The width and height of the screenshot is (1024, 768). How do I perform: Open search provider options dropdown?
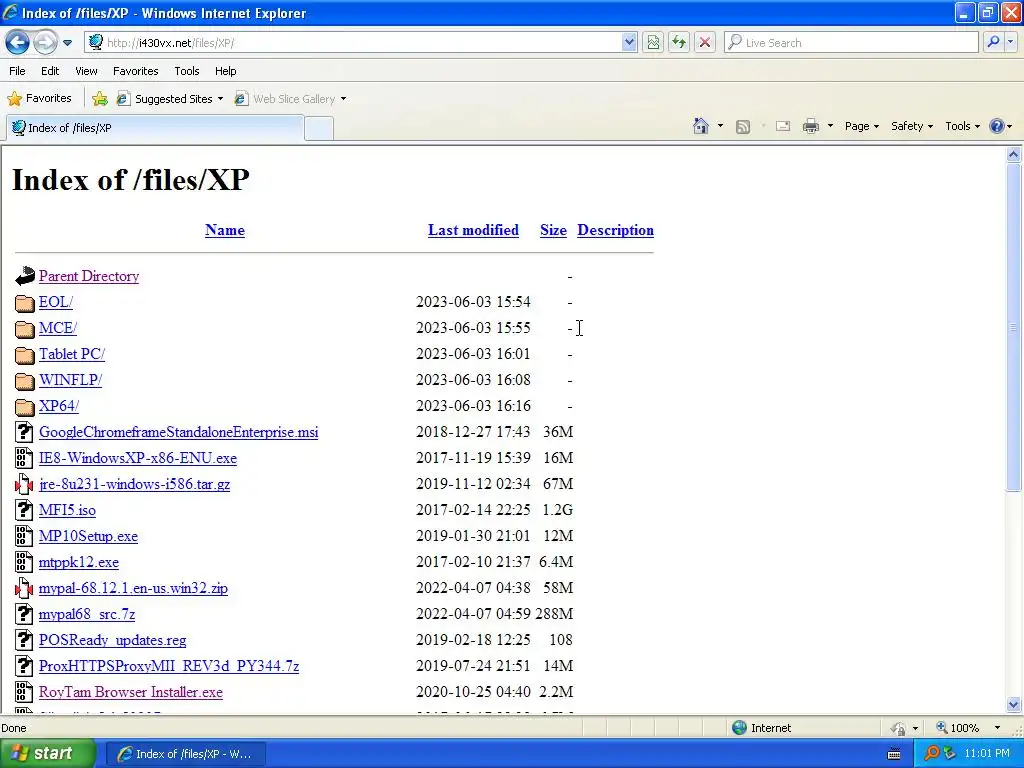(x=1010, y=43)
